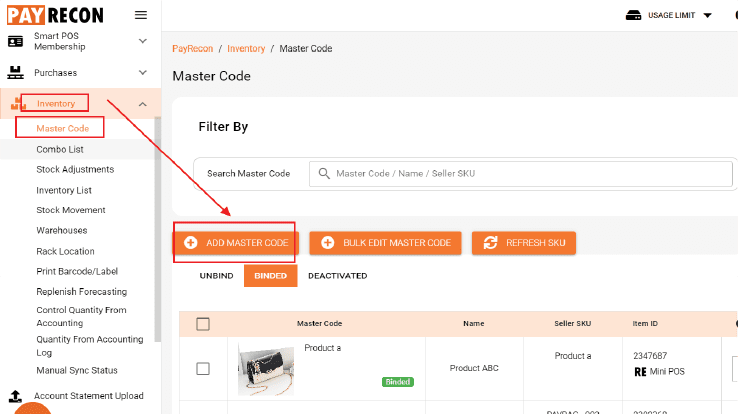The height and width of the screenshot is (414, 738).
Task: Tick the checkbox for Product a row
Action: pos(203,368)
